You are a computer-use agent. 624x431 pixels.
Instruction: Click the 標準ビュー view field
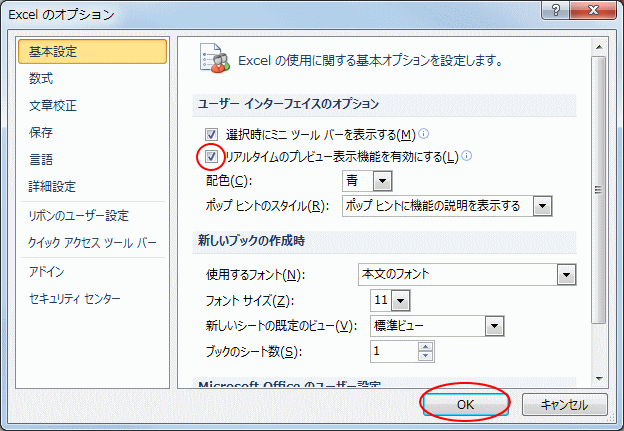click(428, 326)
